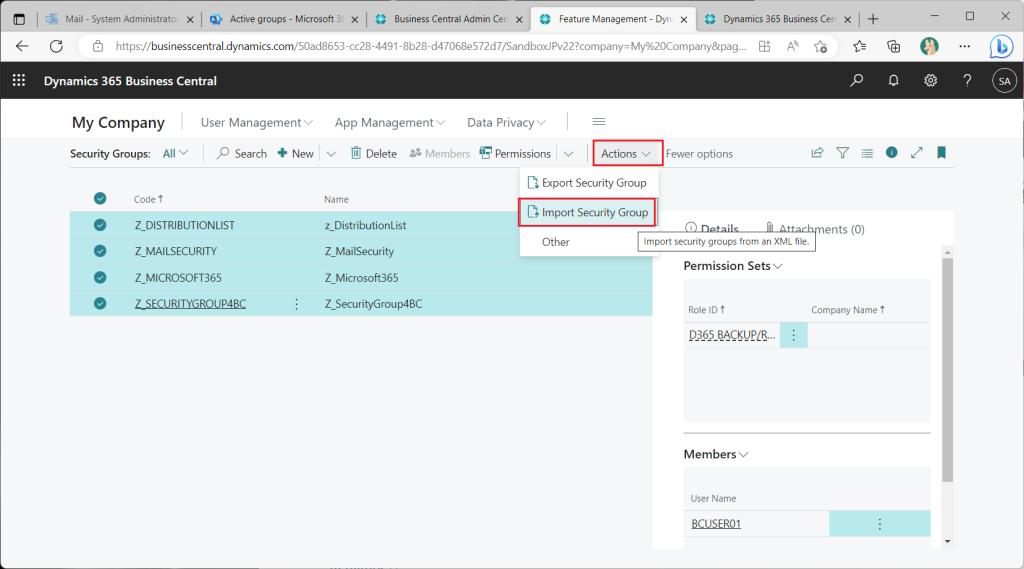Click the search magnifier in Business Central header

[856, 80]
